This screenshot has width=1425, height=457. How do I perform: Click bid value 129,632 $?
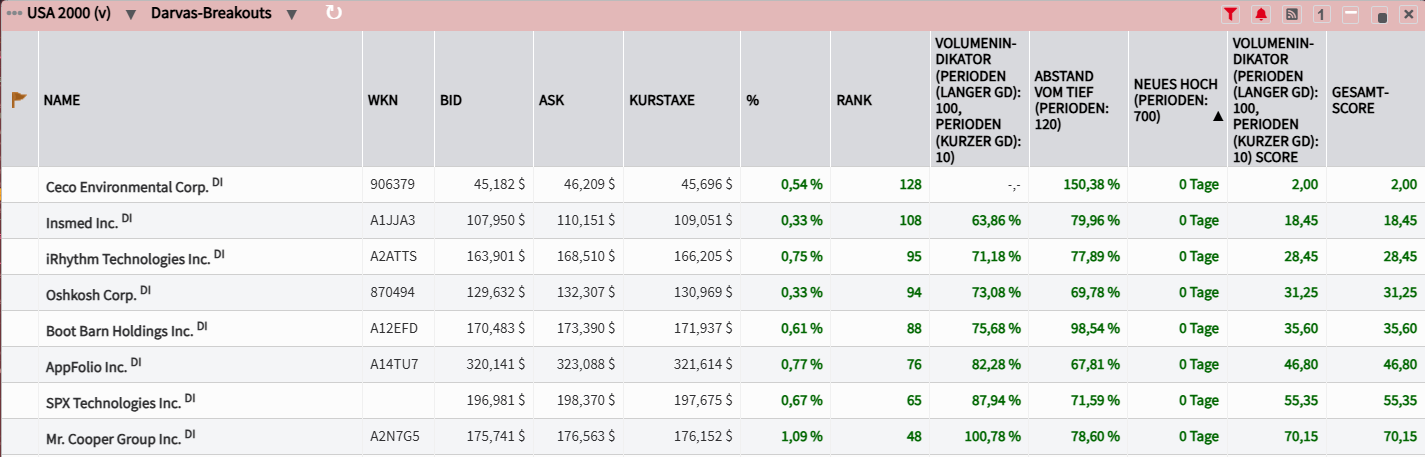(496, 293)
